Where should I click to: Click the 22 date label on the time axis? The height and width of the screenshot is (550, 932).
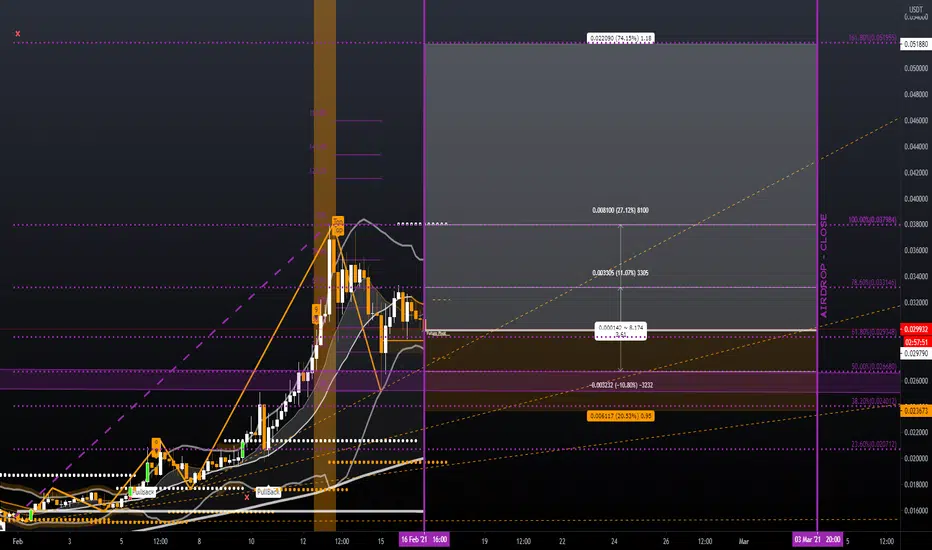[562, 541]
